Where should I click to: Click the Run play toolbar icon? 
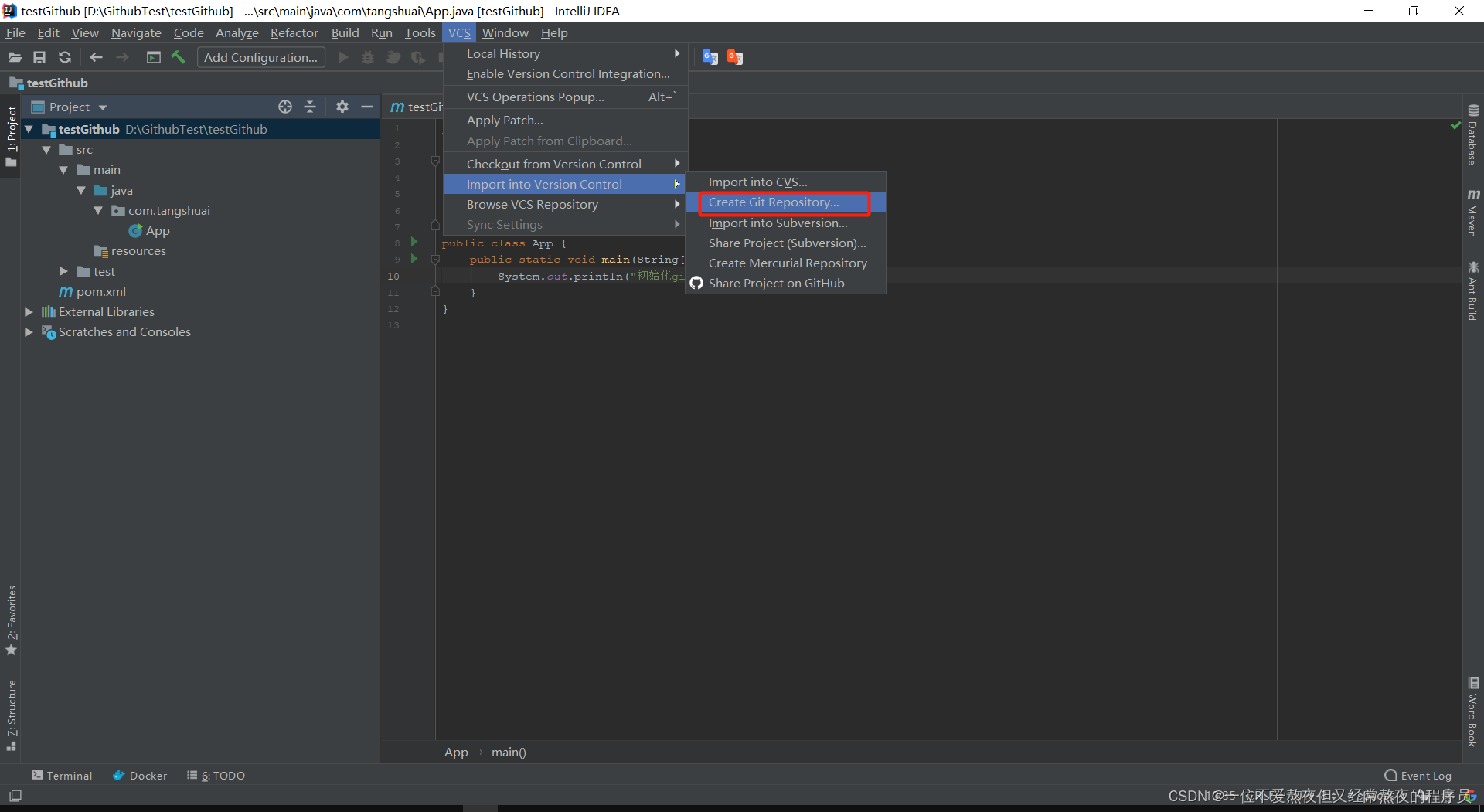pos(343,57)
